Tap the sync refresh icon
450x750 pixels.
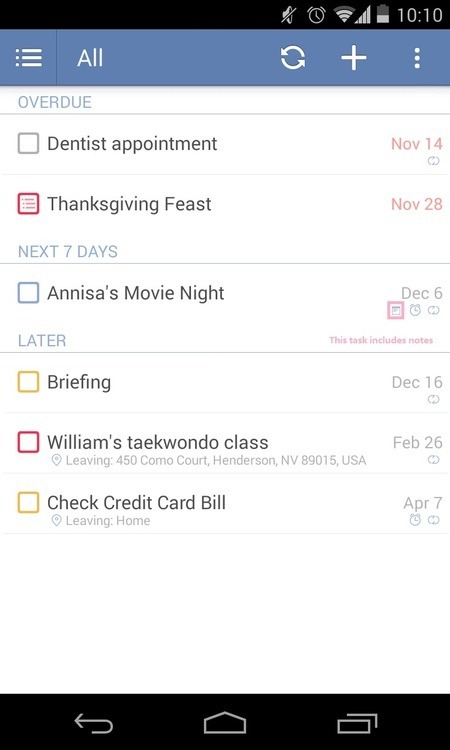coord(293,58)
